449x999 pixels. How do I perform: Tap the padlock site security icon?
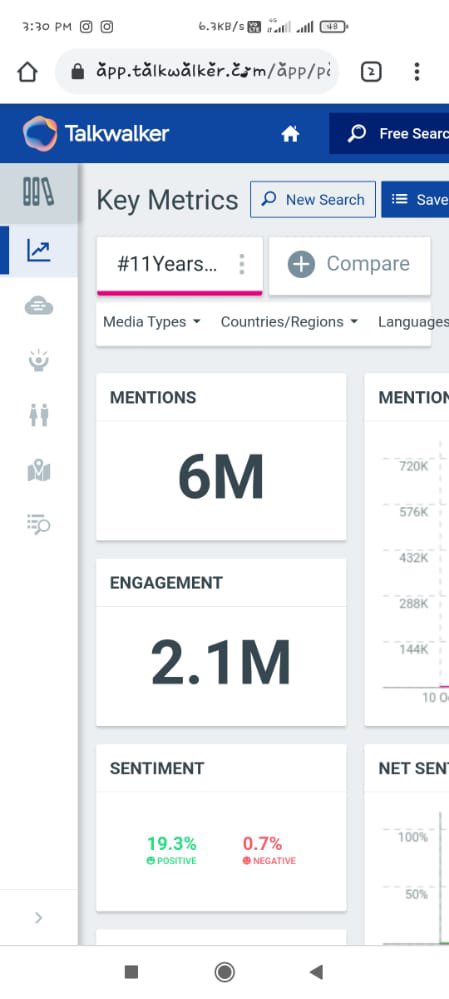[x=77, y=71]
